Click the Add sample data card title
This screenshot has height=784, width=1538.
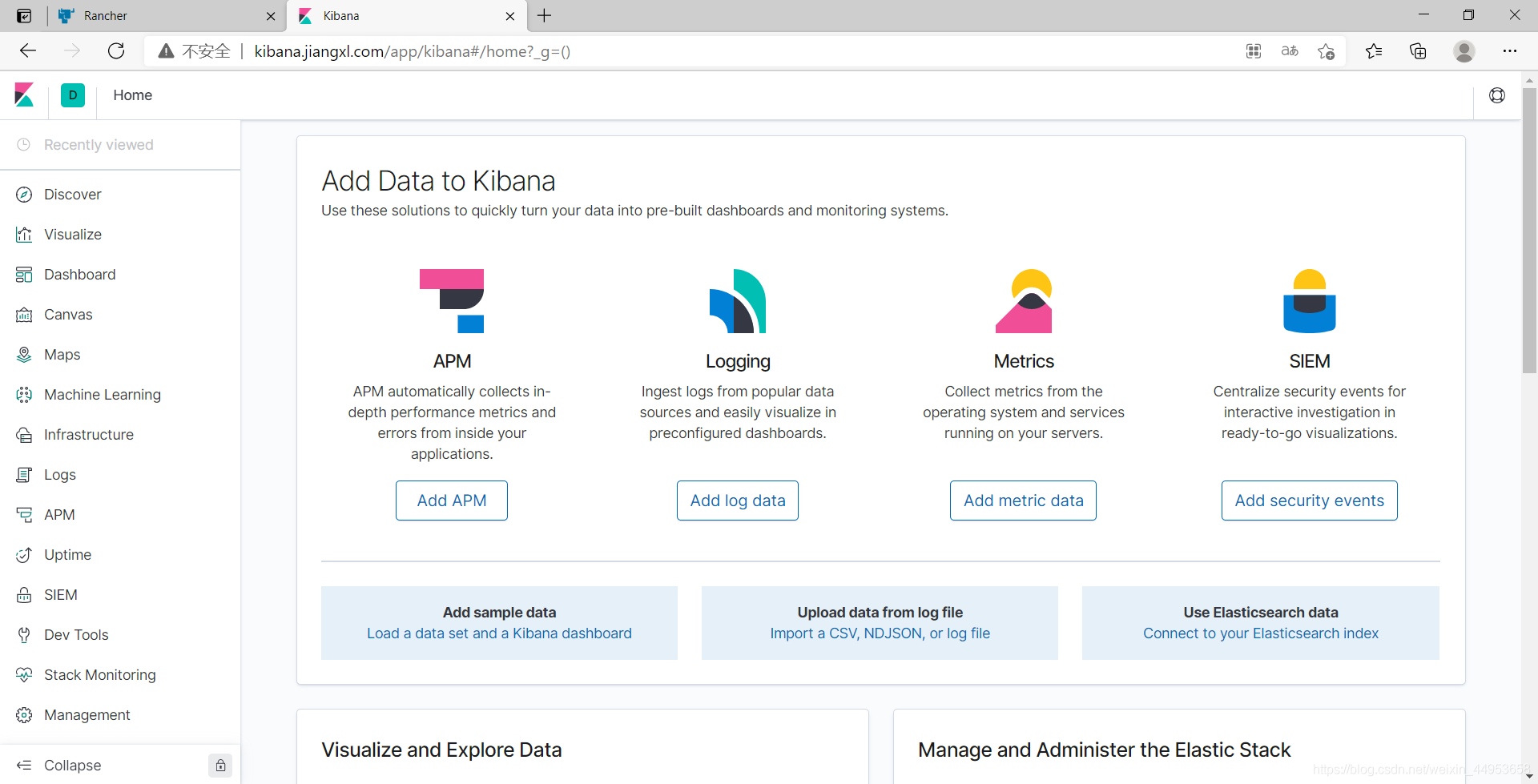(499, 613)
